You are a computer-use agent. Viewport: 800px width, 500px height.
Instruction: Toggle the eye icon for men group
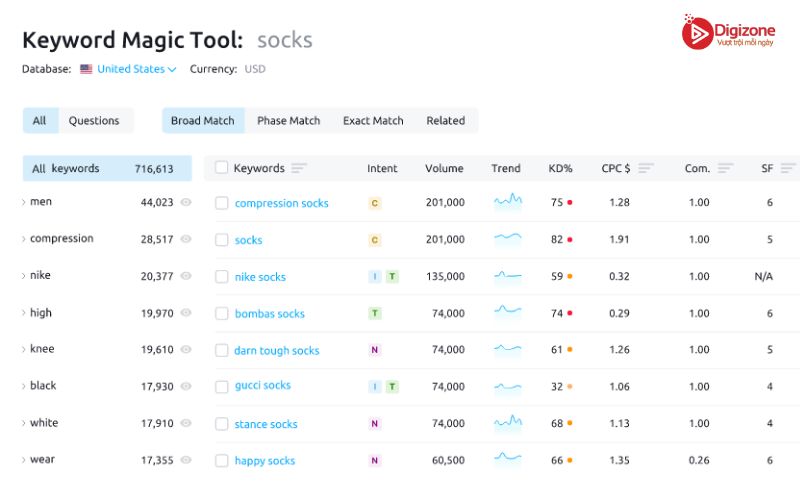pos(186,202)
